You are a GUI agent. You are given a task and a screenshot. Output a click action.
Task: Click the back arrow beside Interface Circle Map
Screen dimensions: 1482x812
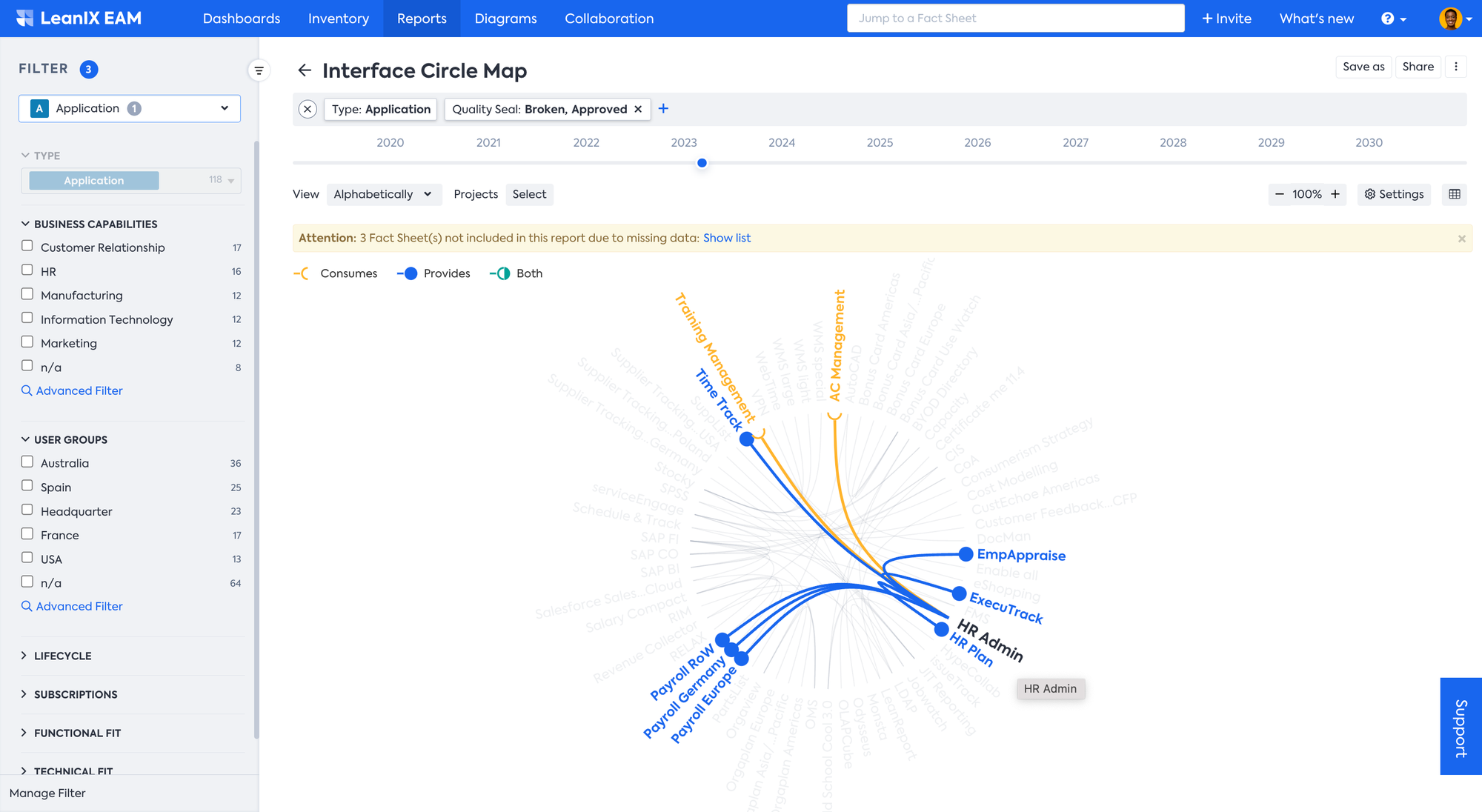click(x=304, y=70)
